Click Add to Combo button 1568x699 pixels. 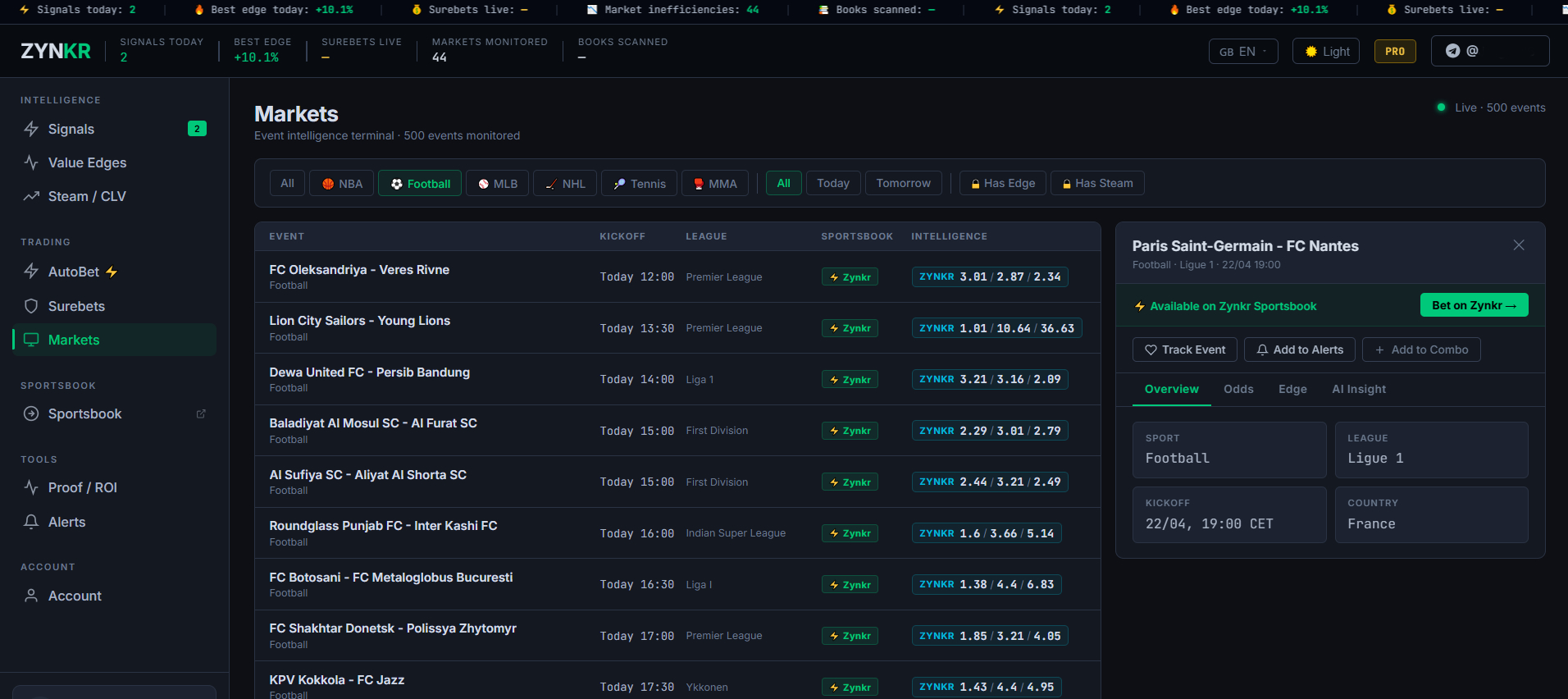tap(1421, 349)
